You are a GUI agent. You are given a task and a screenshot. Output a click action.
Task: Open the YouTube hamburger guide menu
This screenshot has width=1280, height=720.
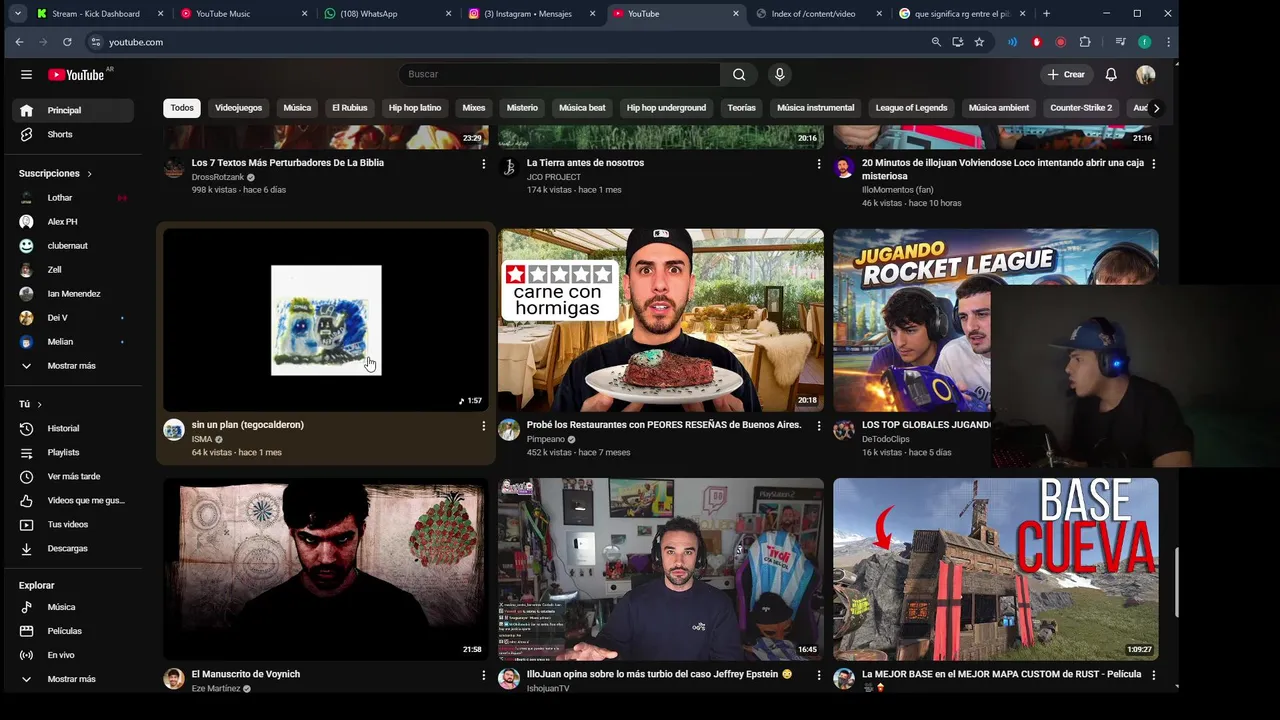point(26,74)
